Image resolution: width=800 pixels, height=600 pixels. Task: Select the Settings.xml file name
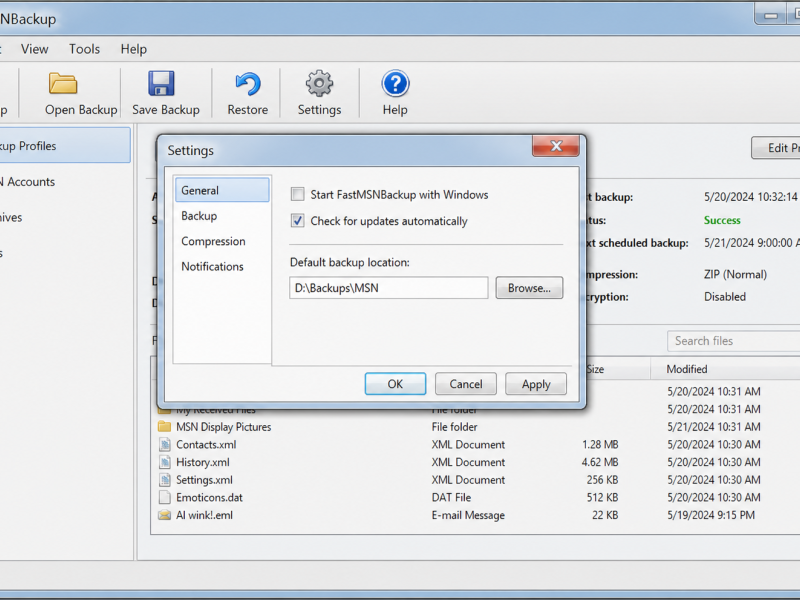pyautogui.click(x=204, y=480)
